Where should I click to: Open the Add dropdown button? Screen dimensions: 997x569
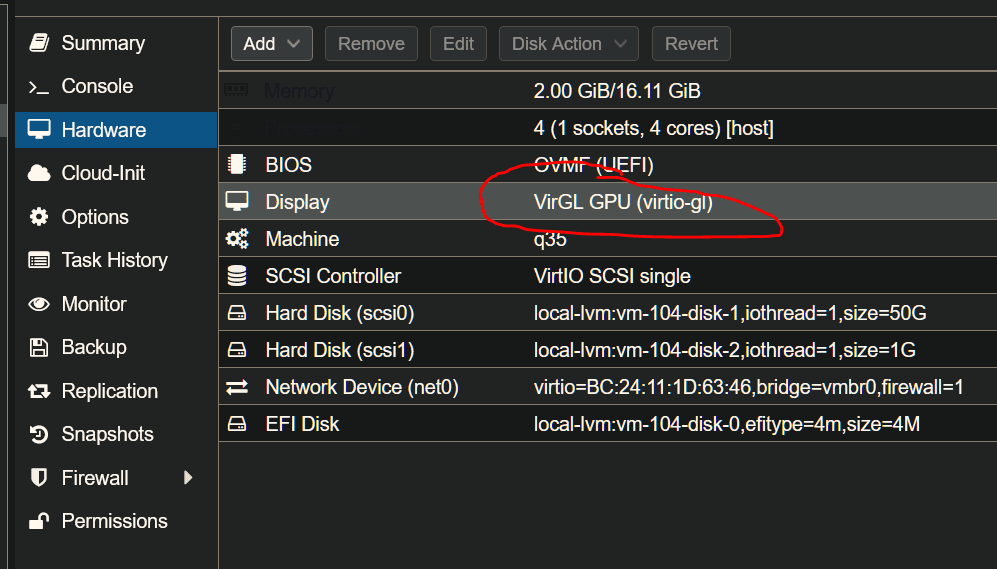click(271, 44)
